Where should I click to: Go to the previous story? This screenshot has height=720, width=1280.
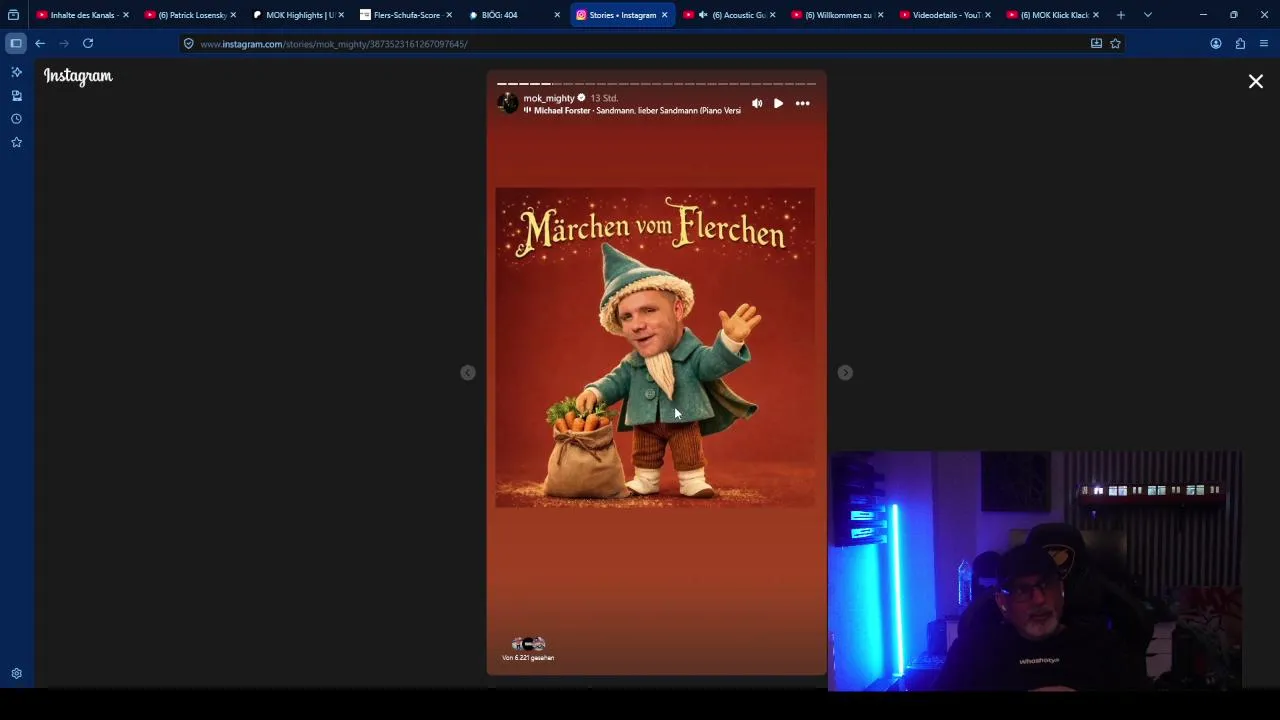tap(467, 372)
